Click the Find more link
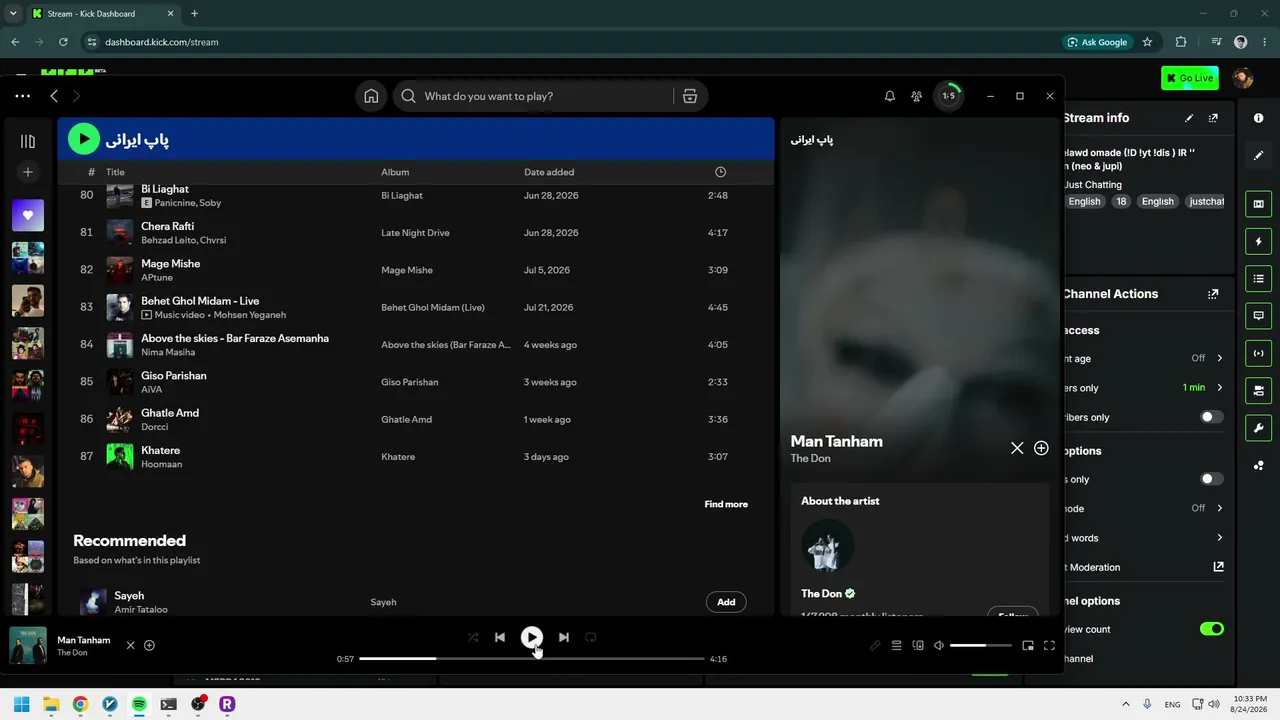 point(726,504)
